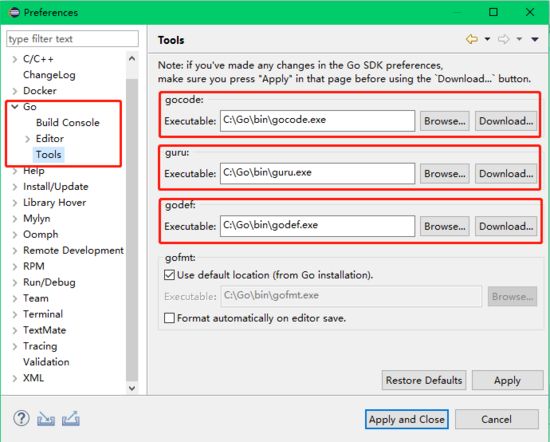Open the forward history dropdown arrow

pyautogui.click(x=519, y=39)
